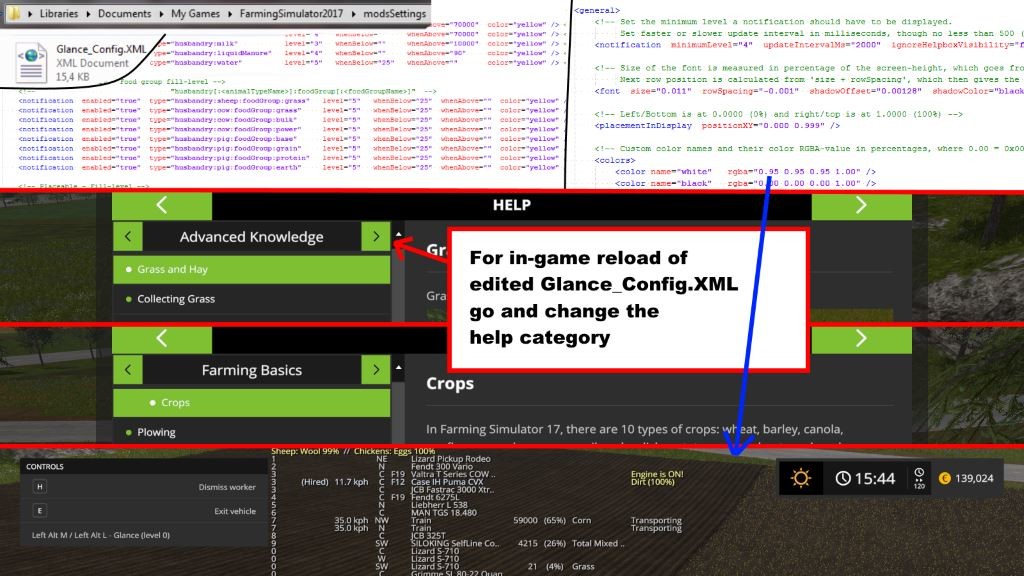Screen dimensions: 1024x576
Task: Click the E key icon for Exit vehicle
Action: point(39,510)
